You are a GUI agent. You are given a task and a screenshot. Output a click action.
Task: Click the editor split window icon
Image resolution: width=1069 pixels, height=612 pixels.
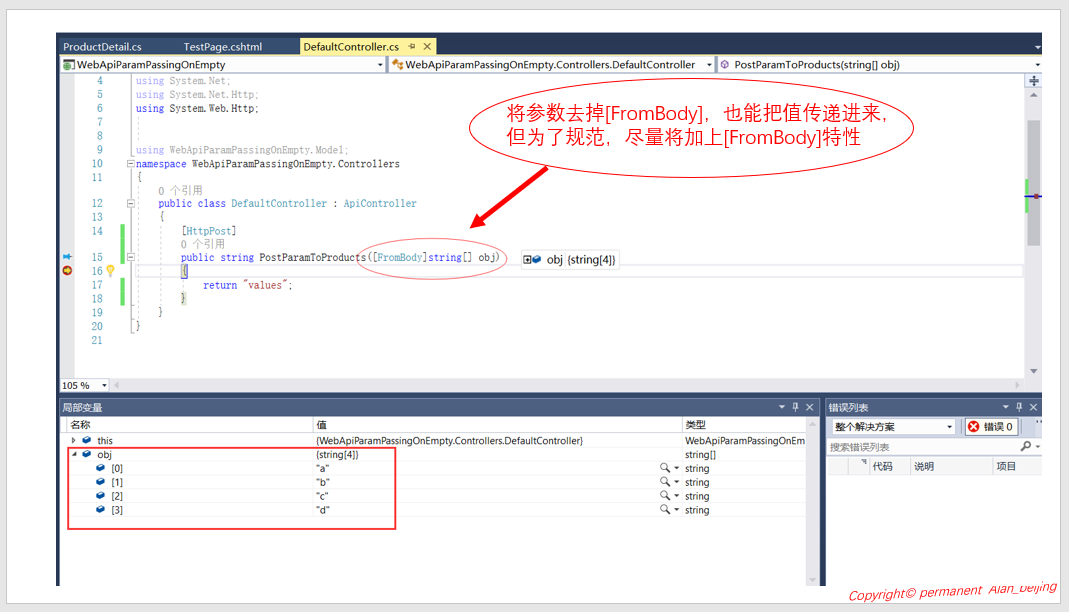[1034, 81]
